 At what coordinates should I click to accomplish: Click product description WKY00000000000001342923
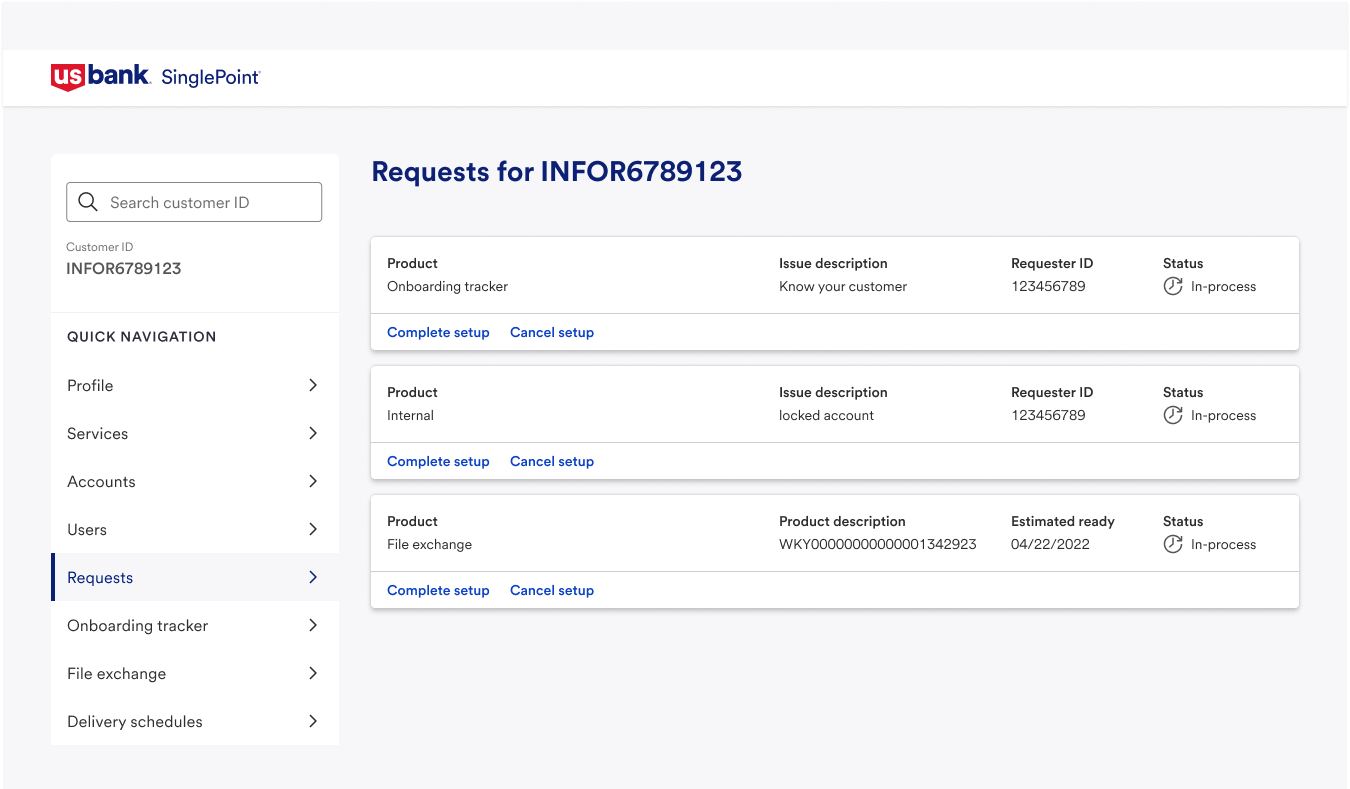(878, 544)
